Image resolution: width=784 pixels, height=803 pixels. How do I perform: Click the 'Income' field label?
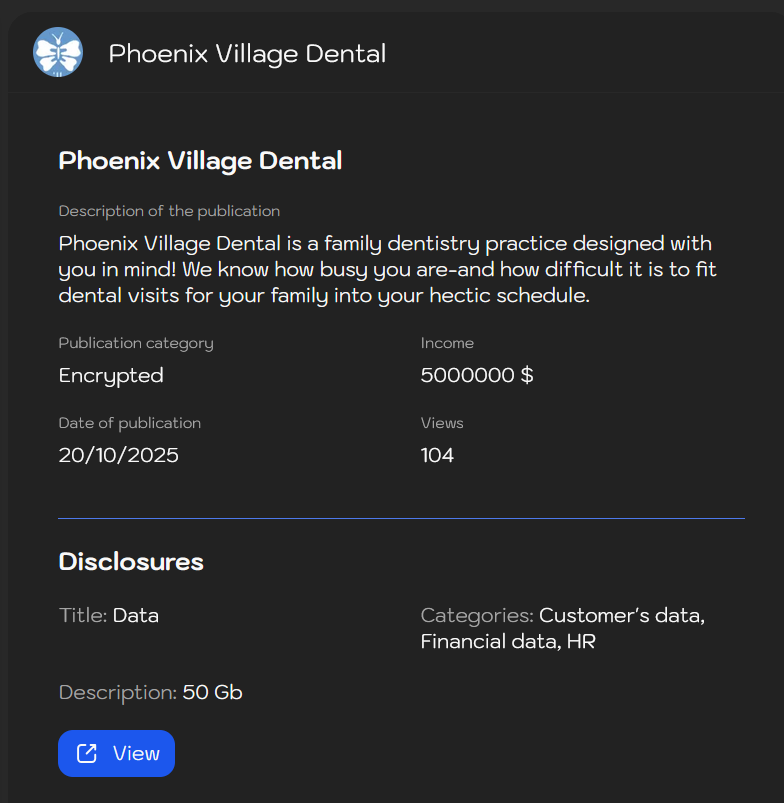(447, 343)
